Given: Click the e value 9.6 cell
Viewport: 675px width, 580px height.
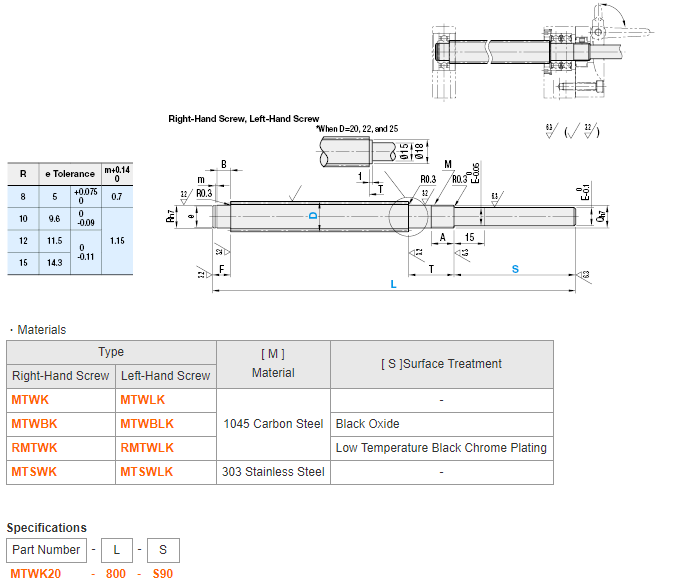Looking at the screenshot, I should click(x=55, y=219).
